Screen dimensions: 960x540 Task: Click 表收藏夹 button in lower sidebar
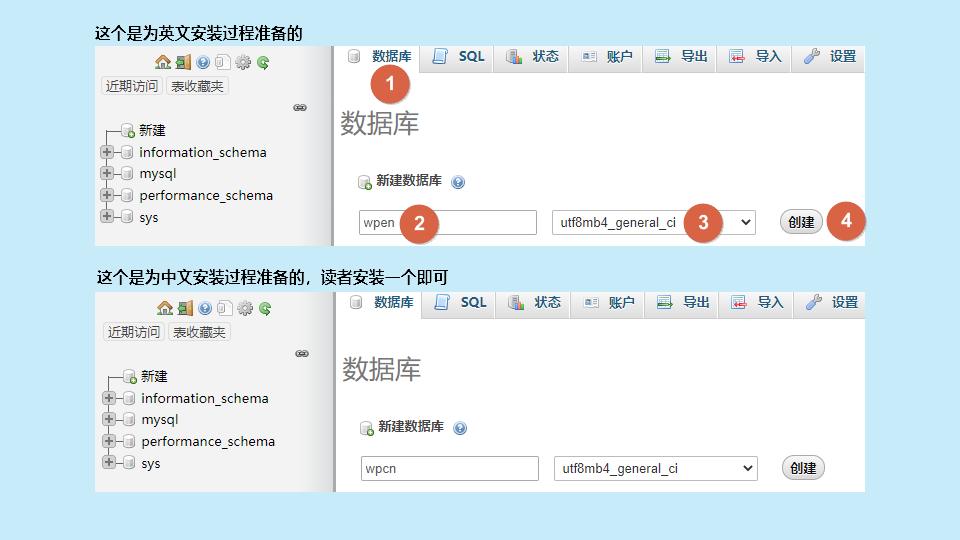199,332
